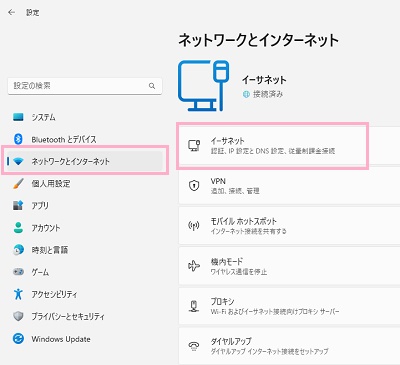Click ワイヤレス通信を停止 description
Viewport: 400px width, 365px height.
[x=239, y=272]
